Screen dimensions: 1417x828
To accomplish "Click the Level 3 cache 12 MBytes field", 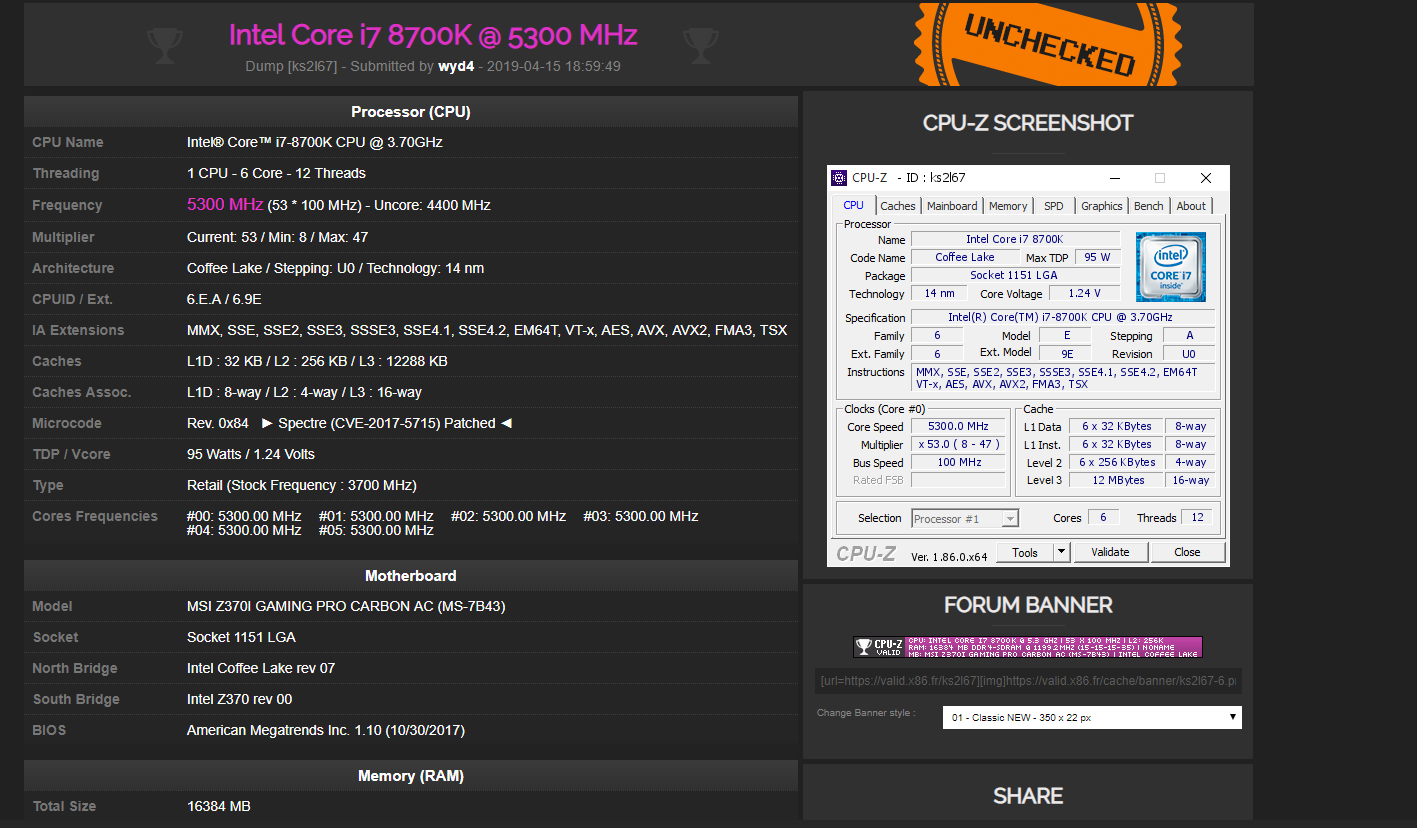I will tap(1117, 480).
